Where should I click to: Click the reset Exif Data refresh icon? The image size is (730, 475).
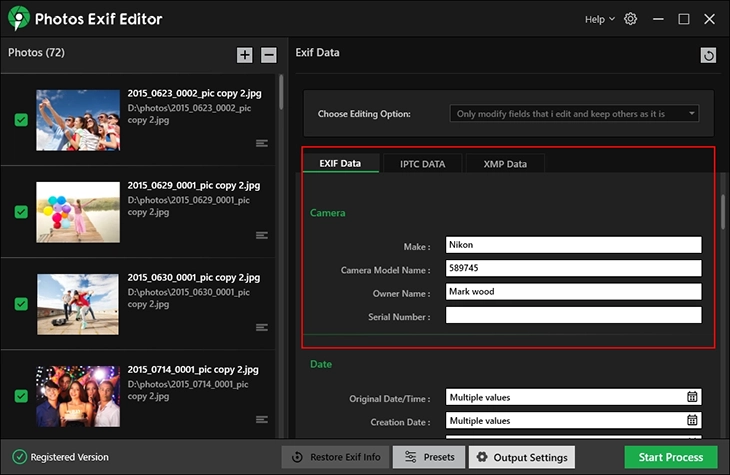[x=709, y=56]
